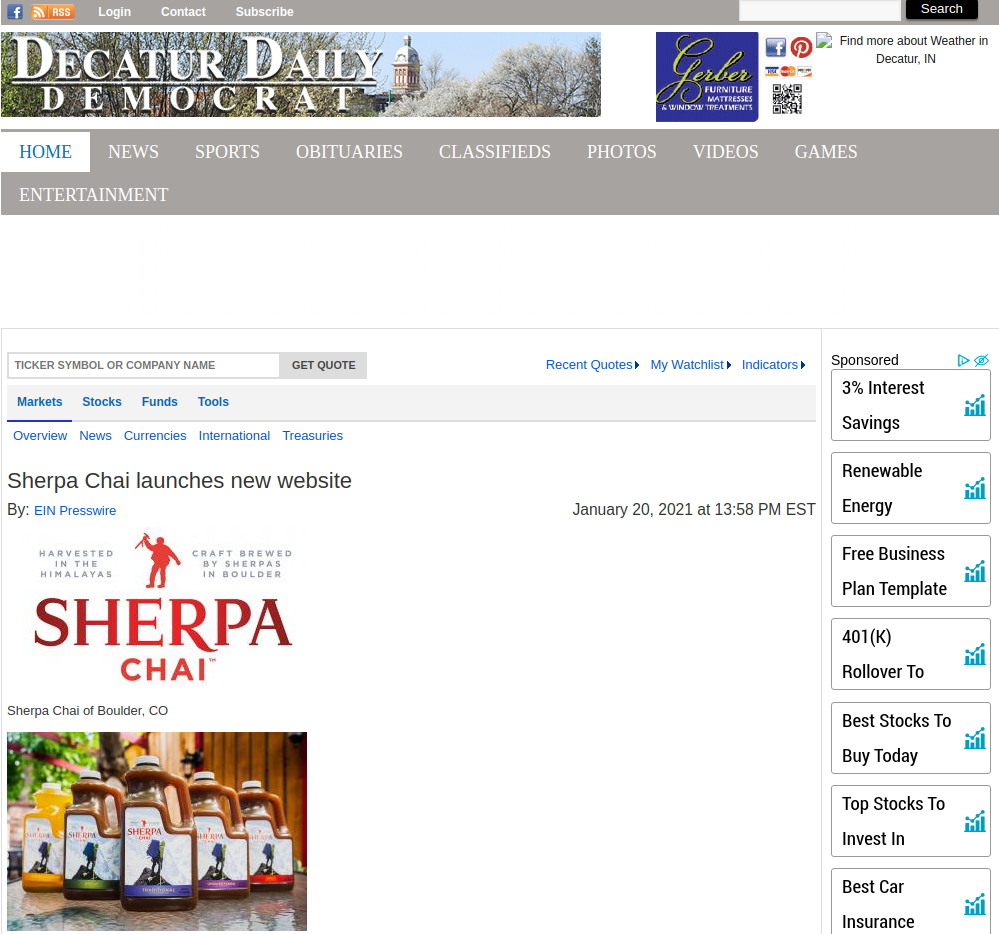Click the Sherpa Chai bottles photo
This screenshot has width=999, height=934.
point(157,831)
